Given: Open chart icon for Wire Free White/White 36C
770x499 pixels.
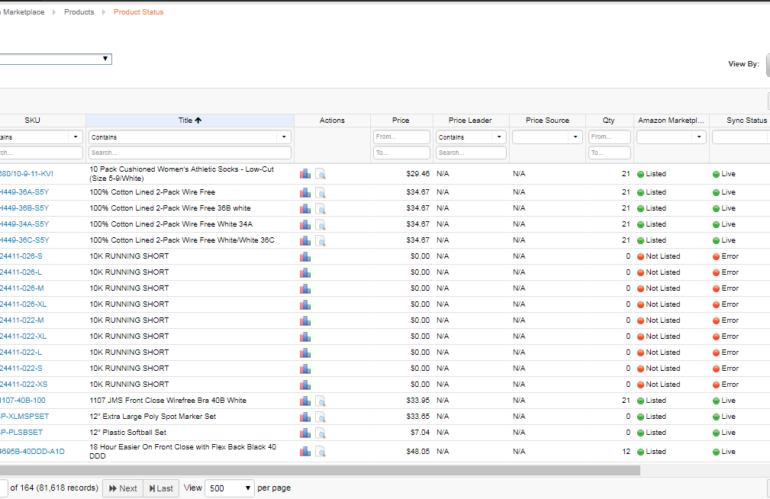Looking at the screenshot, I should [x=305, y=240].
